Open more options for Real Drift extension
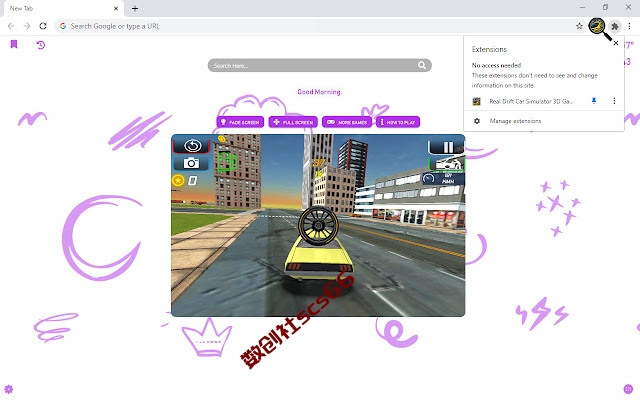 click(614, 101)
